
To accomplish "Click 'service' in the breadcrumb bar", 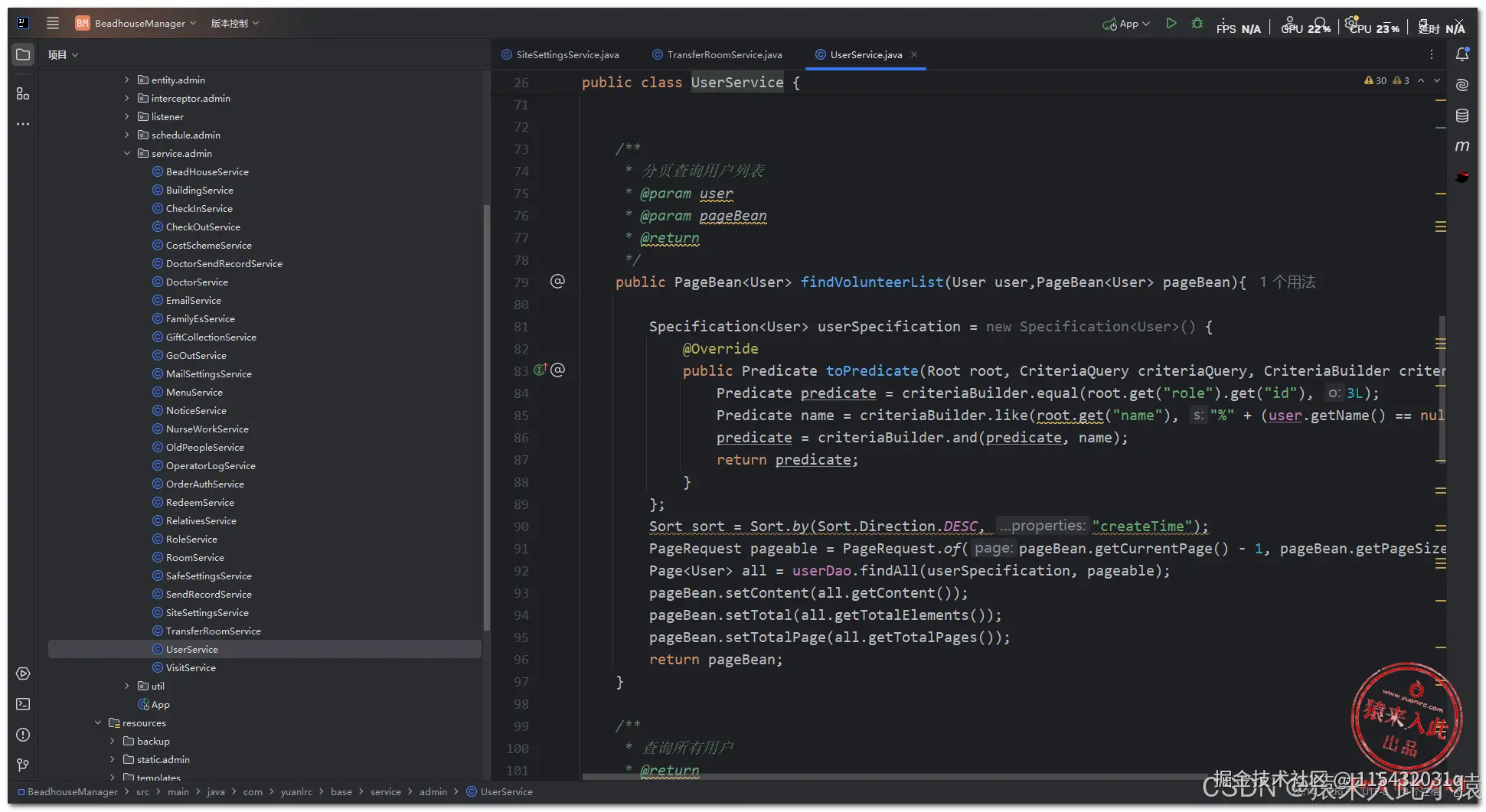I will [386, 791].
